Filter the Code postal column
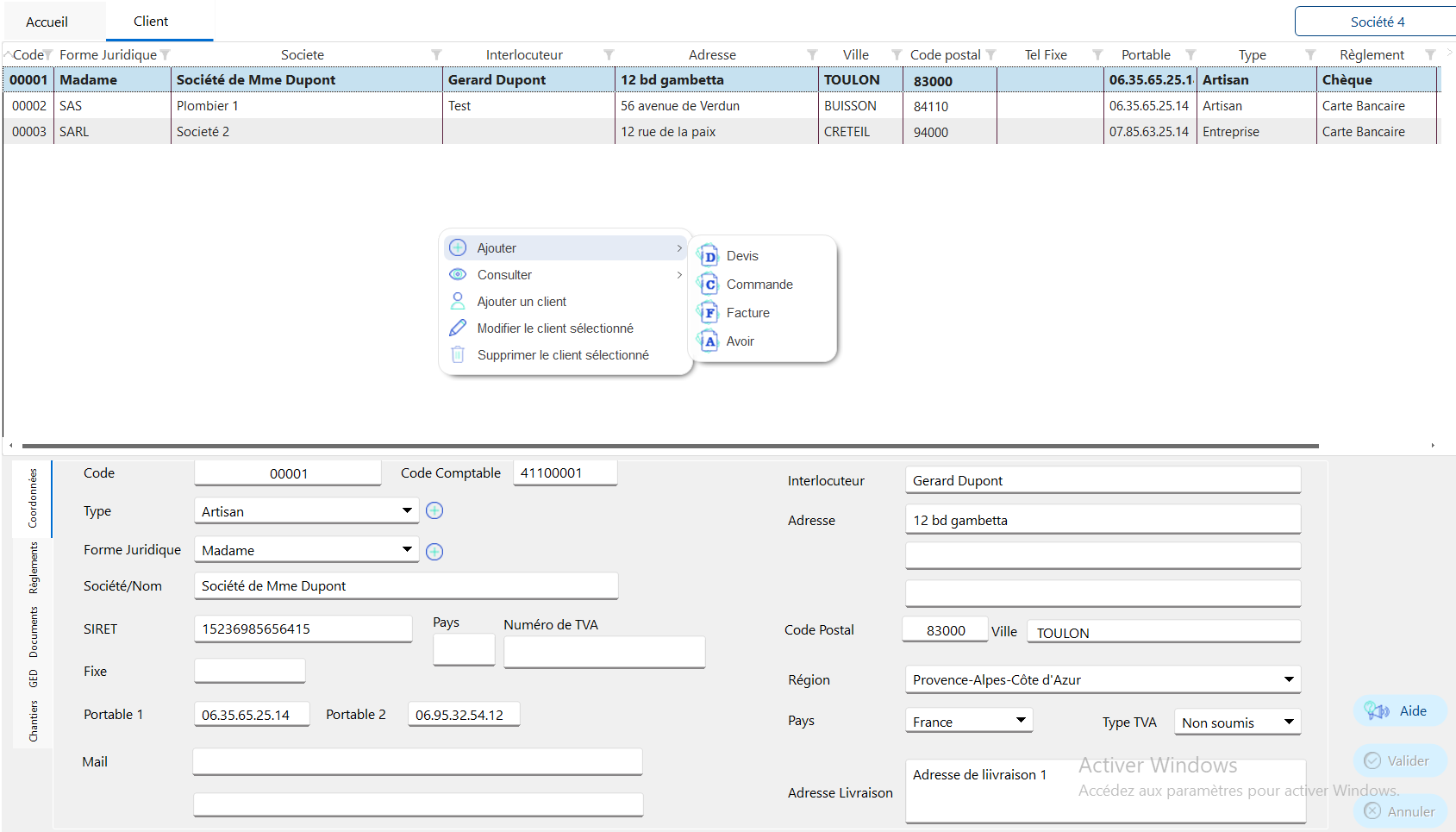 point(990,54)
